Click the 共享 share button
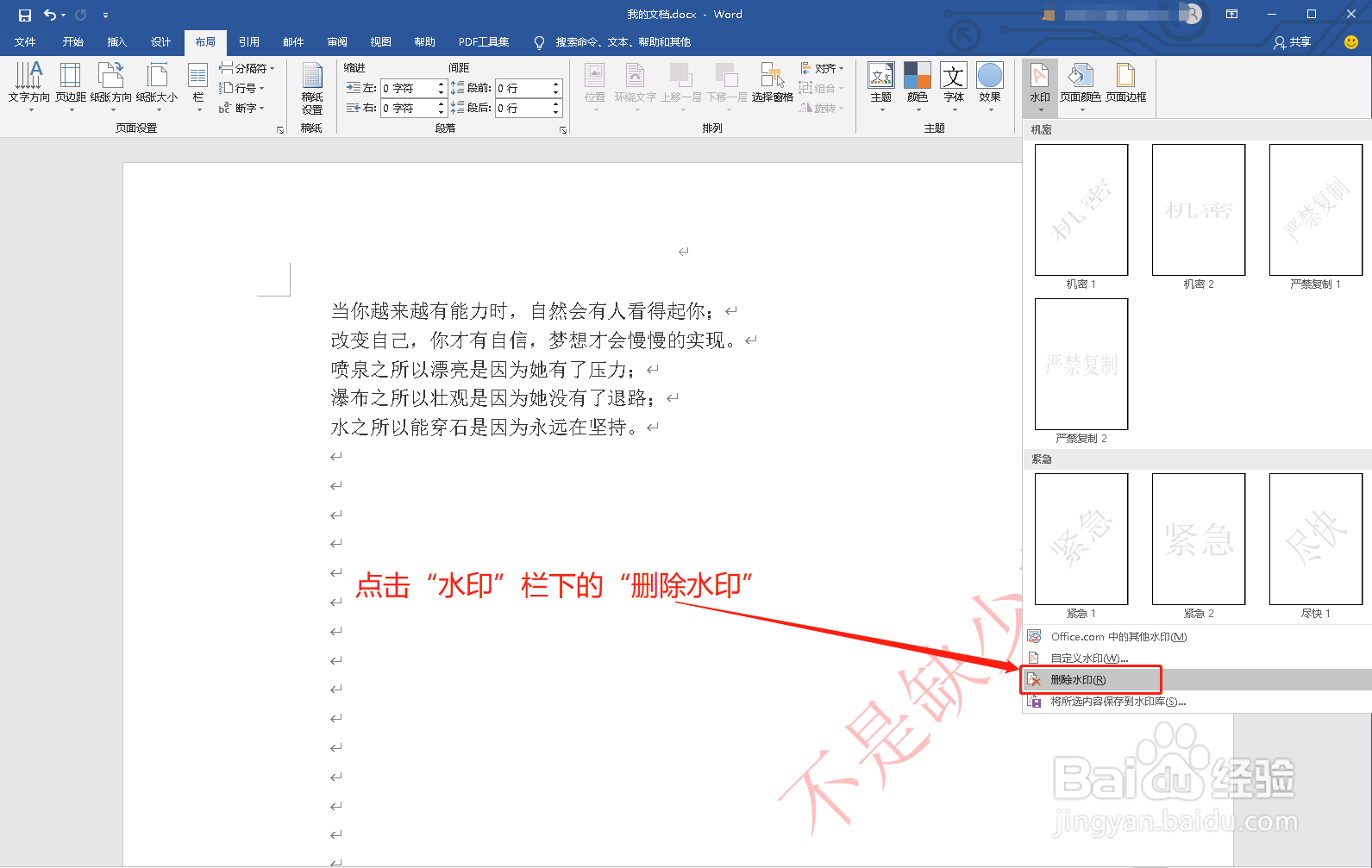This screenshot has width=1372, height=868. point(1293,42)
